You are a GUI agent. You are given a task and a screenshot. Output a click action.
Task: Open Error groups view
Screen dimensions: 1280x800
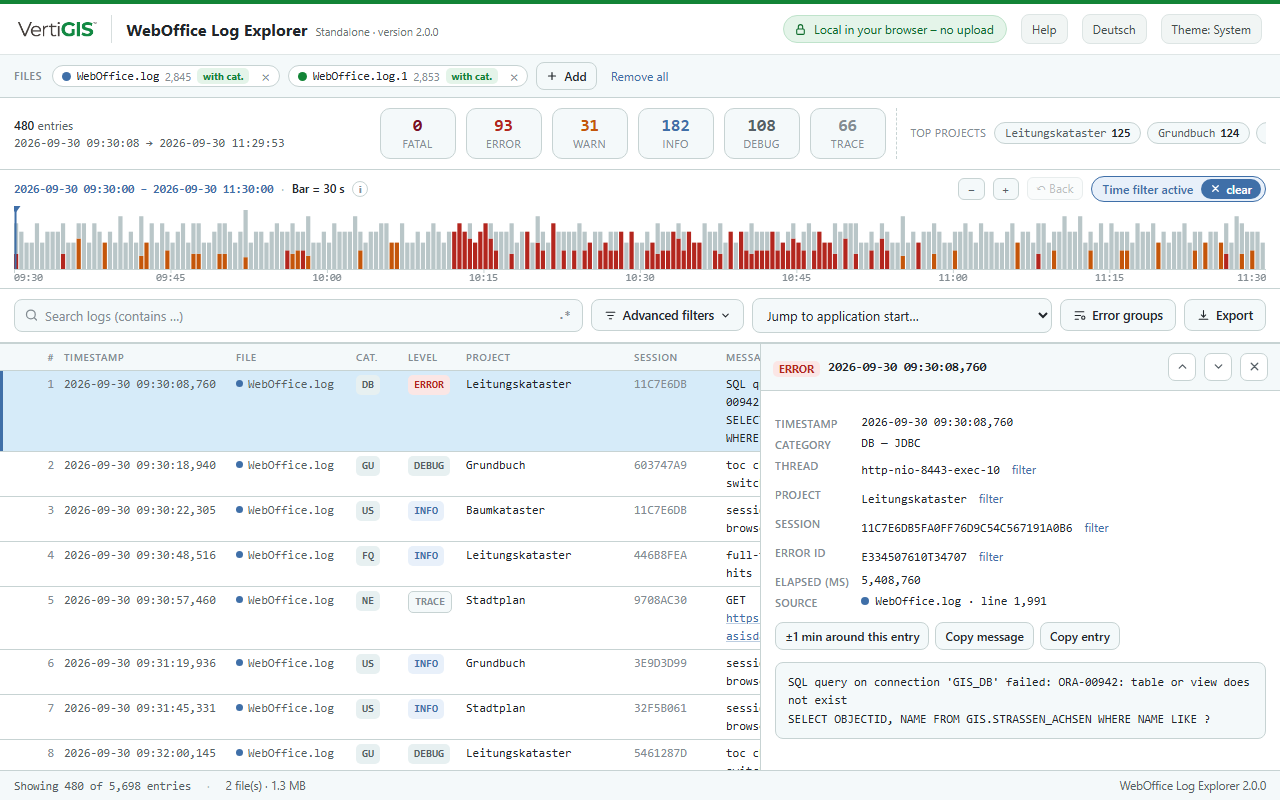1118,316
